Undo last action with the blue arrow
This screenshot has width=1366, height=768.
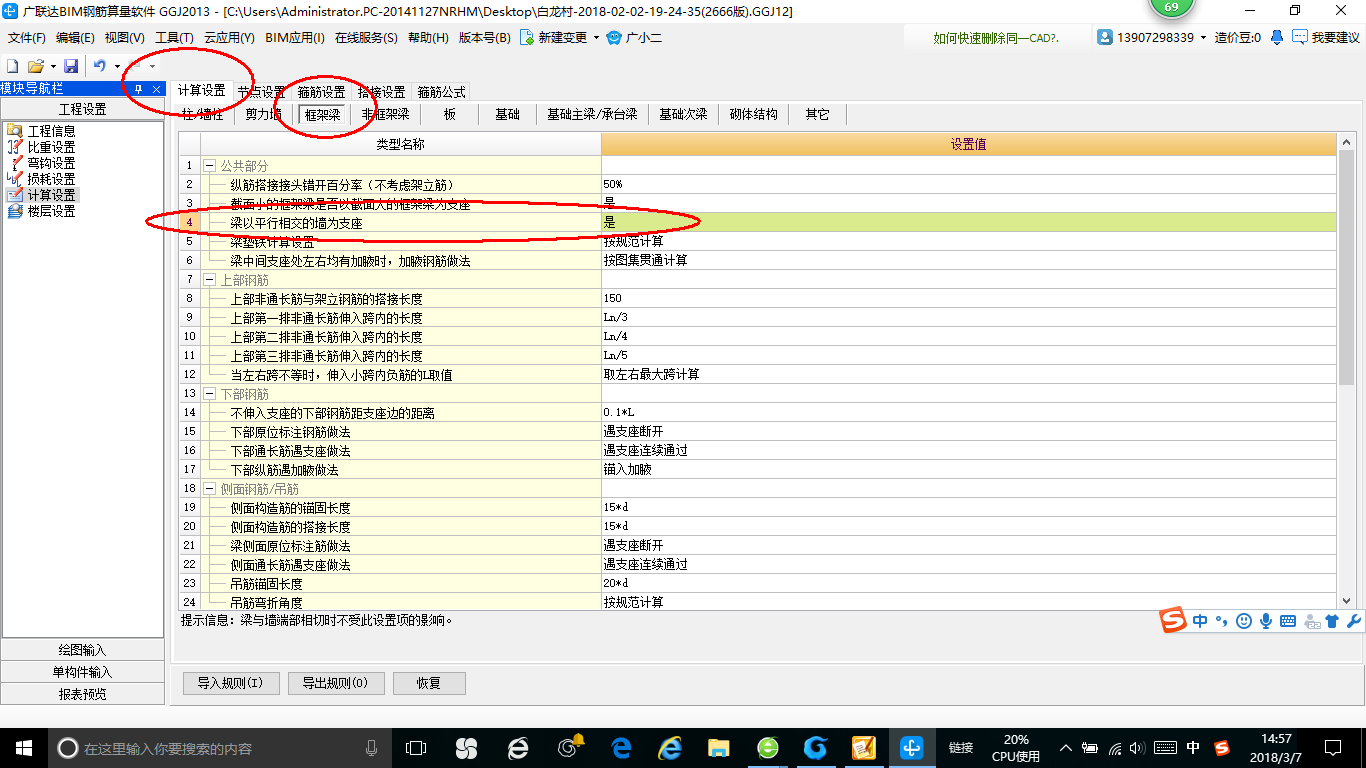click(100, 66)
